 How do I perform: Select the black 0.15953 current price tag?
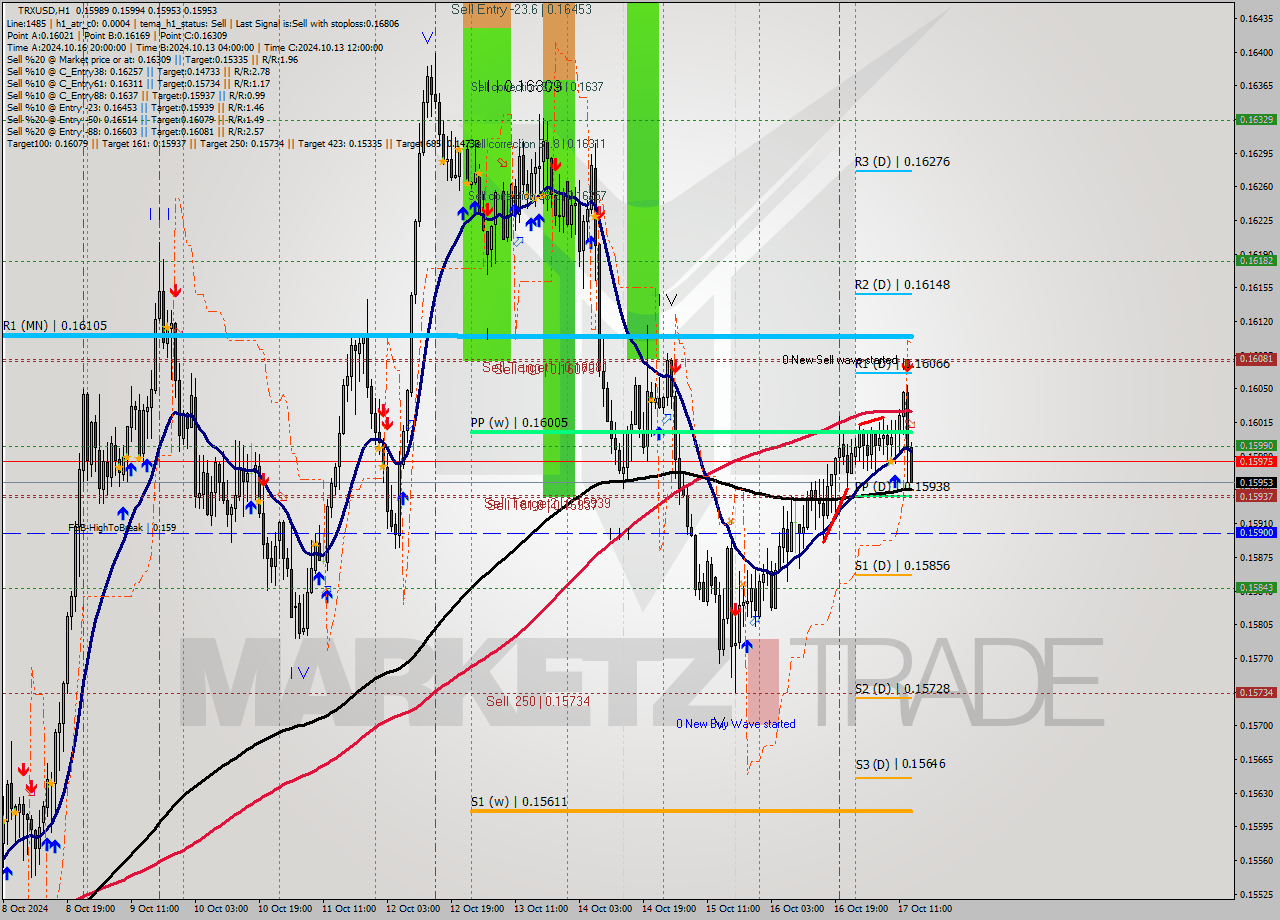[1256, 482]
